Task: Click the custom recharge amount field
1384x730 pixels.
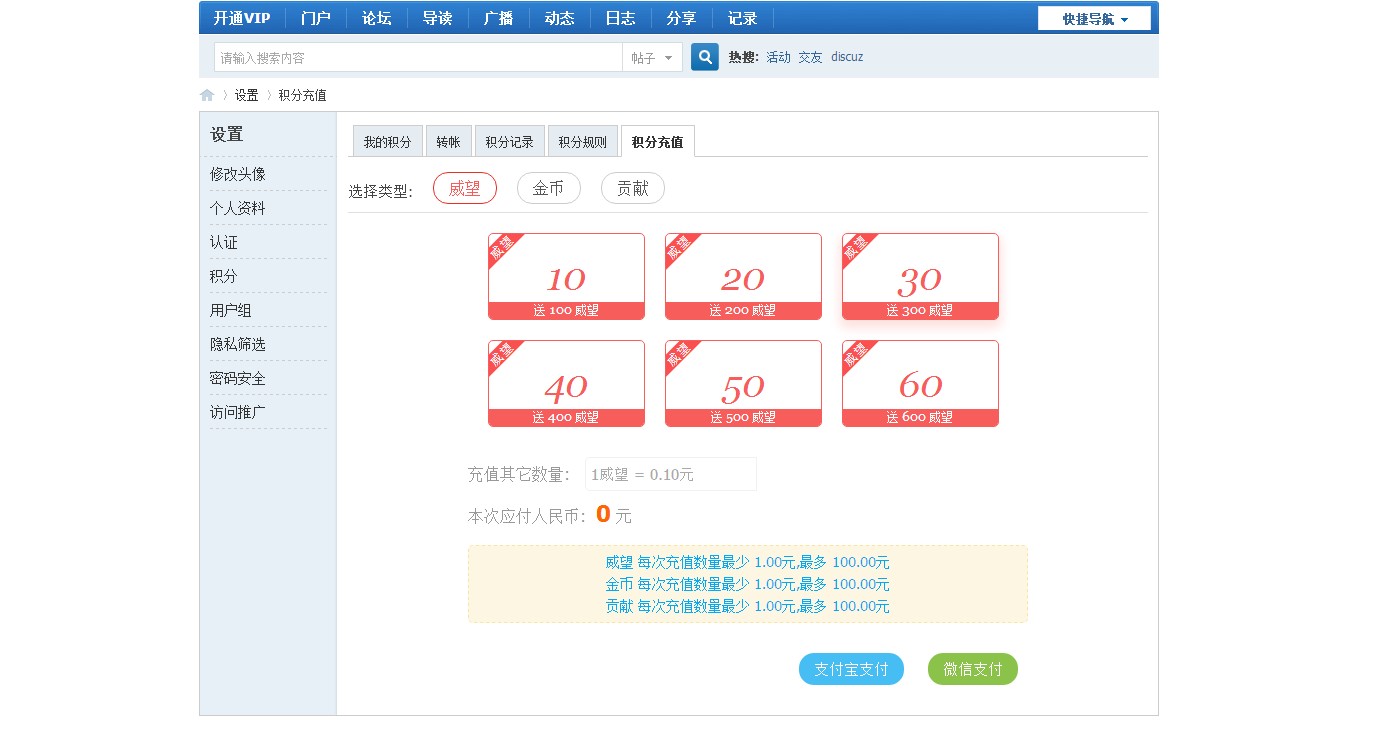Action: [x=670, y=474]
